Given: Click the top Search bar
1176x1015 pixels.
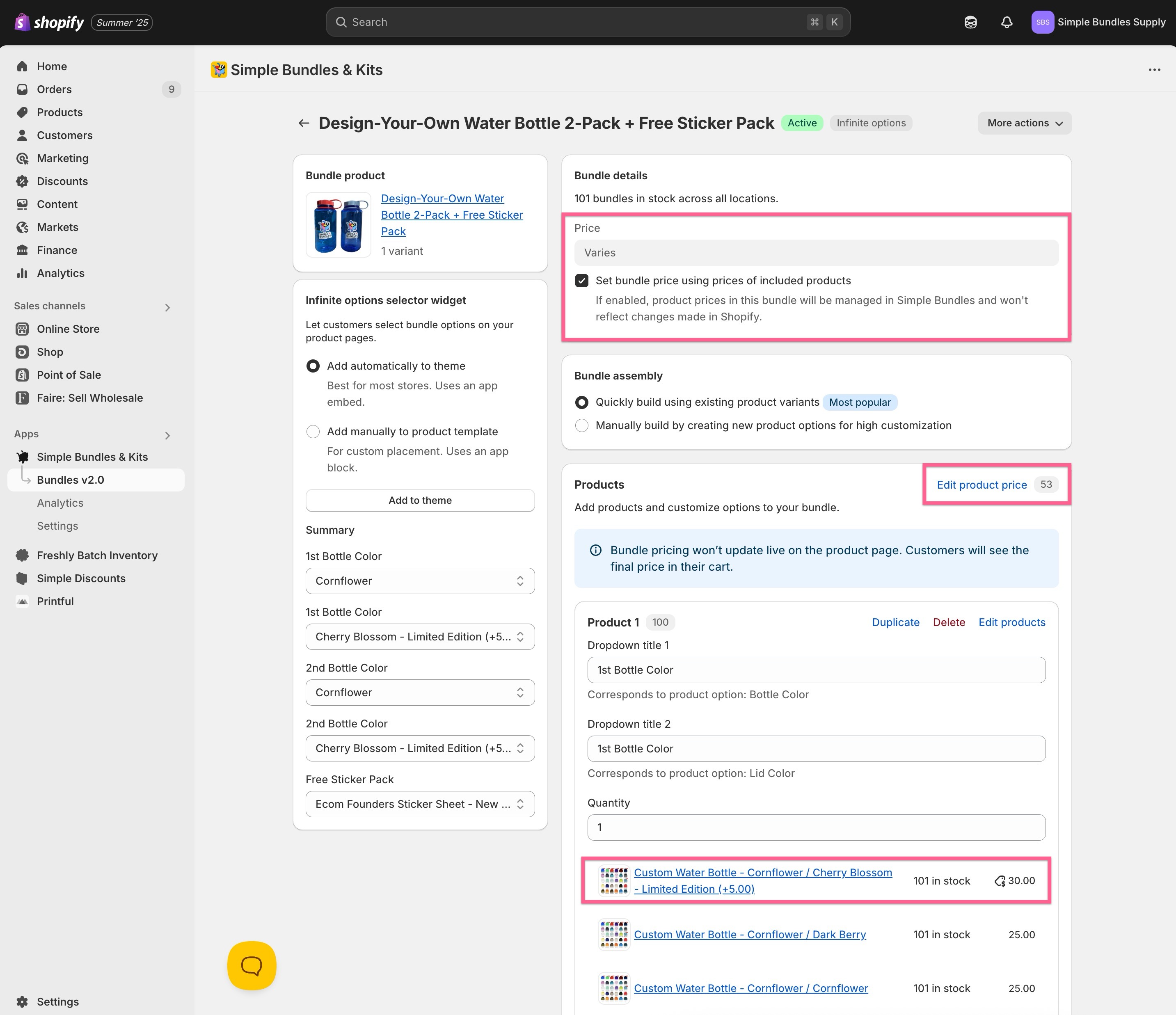Looking at the screenshot, I should [588, 22].
